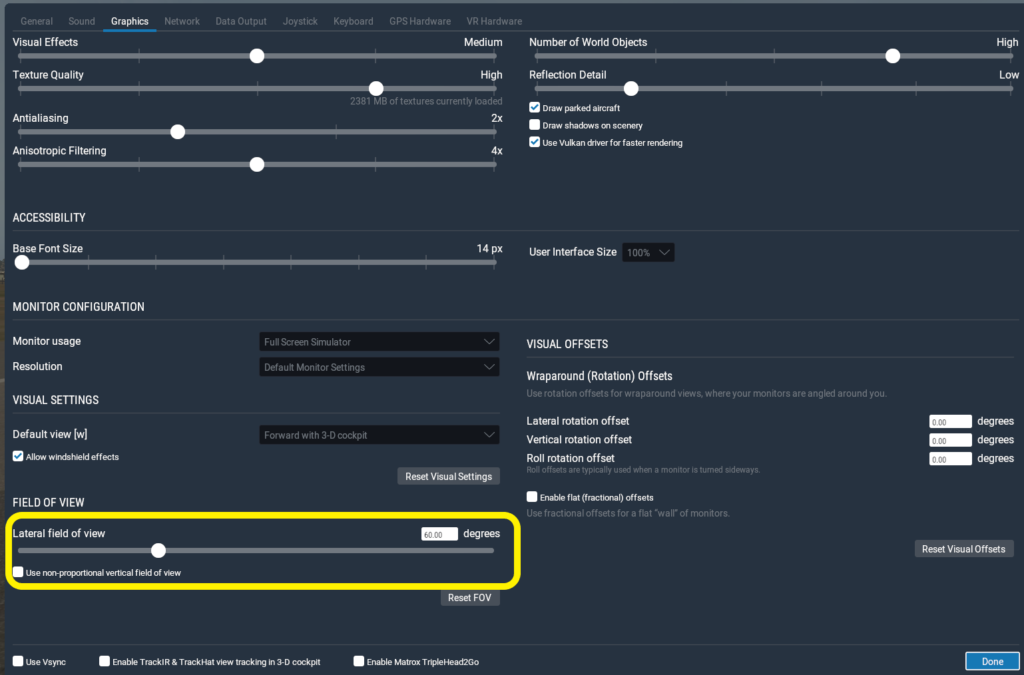Click the Visual Effects slider handle
Viewport: 1024px width, 675px height.
coord(257,56)
